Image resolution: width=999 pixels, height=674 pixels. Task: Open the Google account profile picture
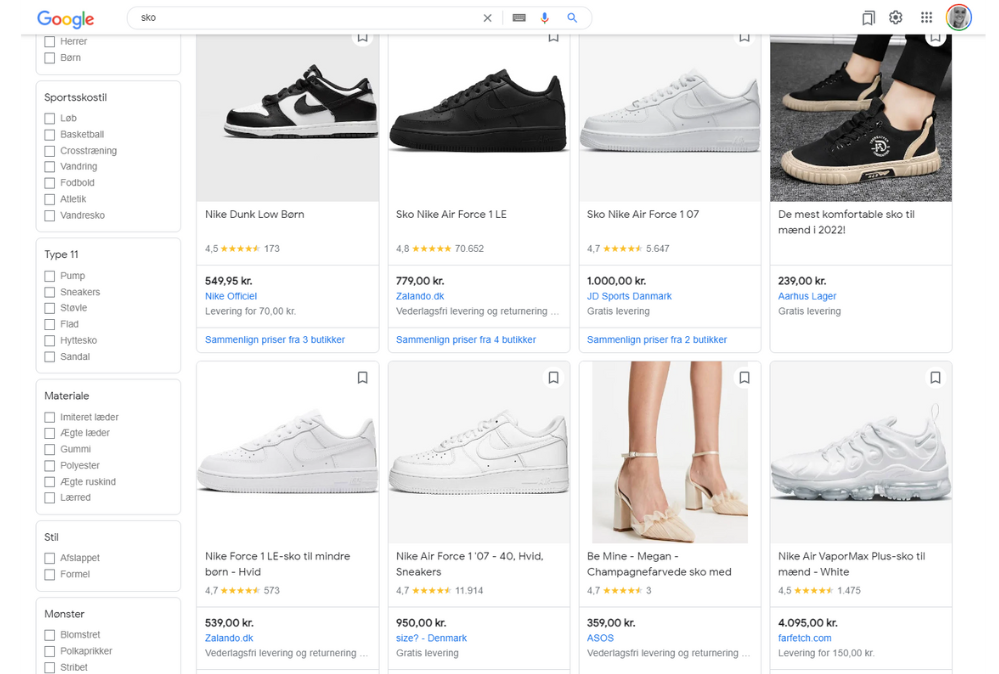[959, 18]
